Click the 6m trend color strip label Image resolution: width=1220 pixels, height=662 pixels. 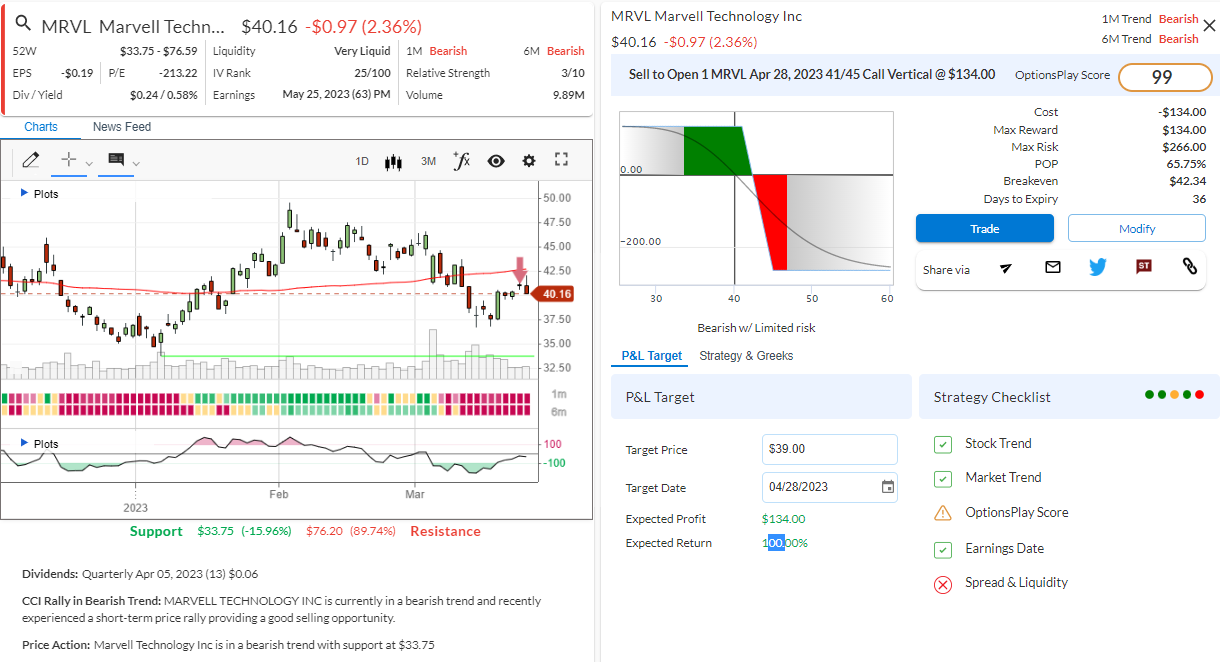tap(559, 411)
